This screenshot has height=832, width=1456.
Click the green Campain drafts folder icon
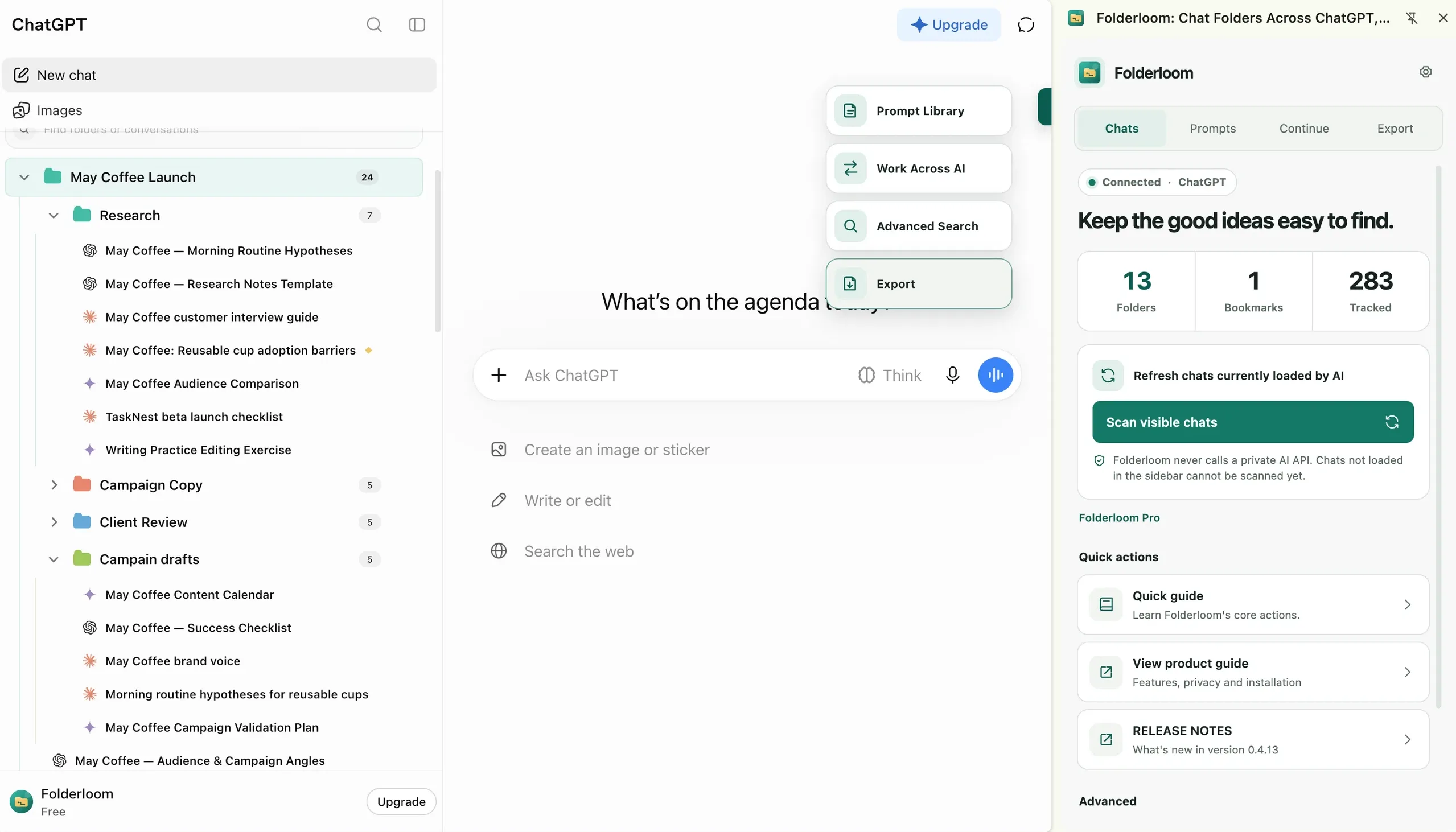click(x=82, y=558)
